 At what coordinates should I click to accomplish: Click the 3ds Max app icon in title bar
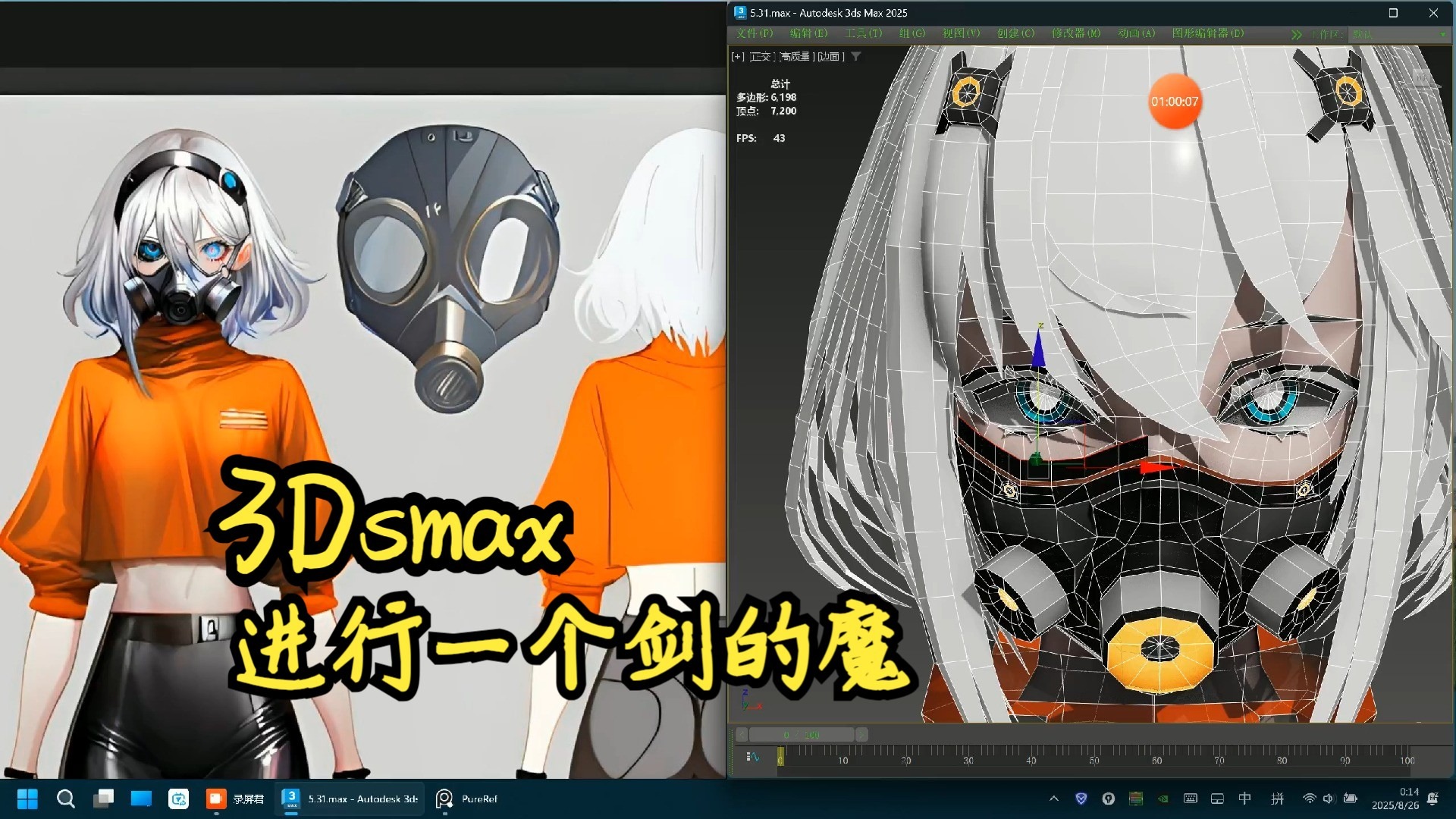tap(739, 12)
